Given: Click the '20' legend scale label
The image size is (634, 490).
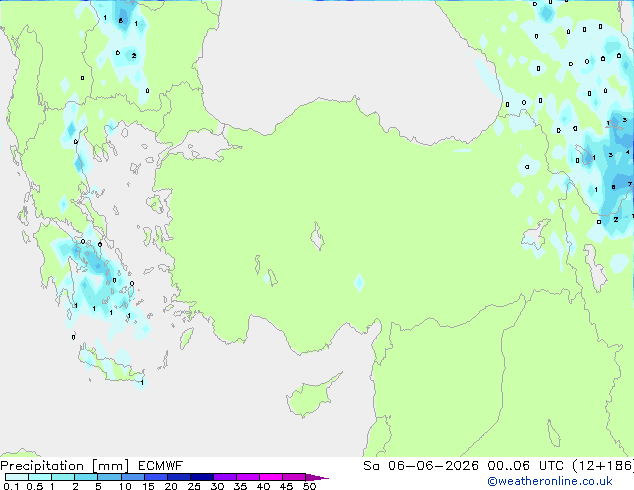Looking at the screenshot, I should pyautogui.click(x=171, y=486).
